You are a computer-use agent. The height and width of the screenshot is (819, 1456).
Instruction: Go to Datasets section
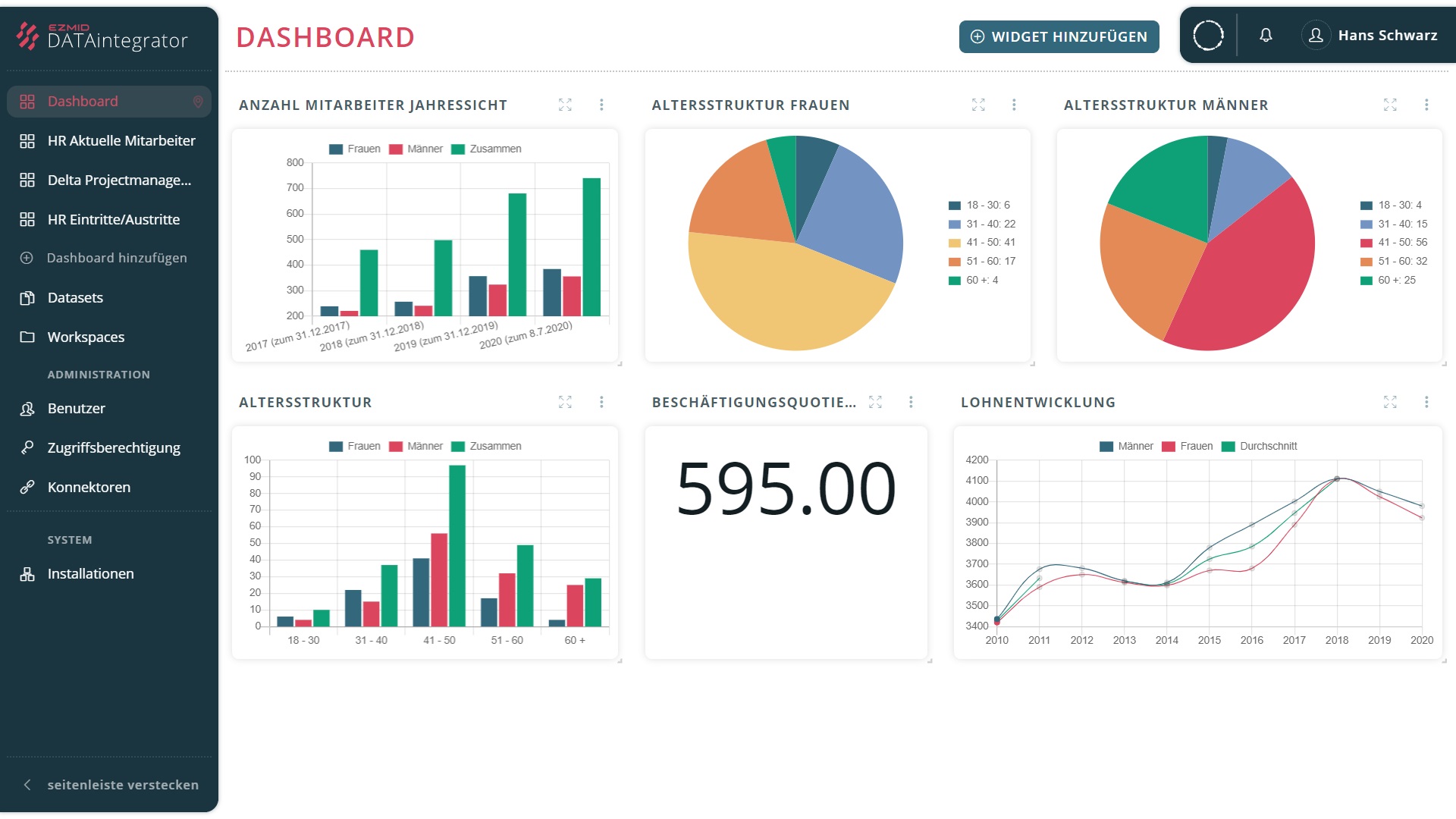tap(109, 298)
